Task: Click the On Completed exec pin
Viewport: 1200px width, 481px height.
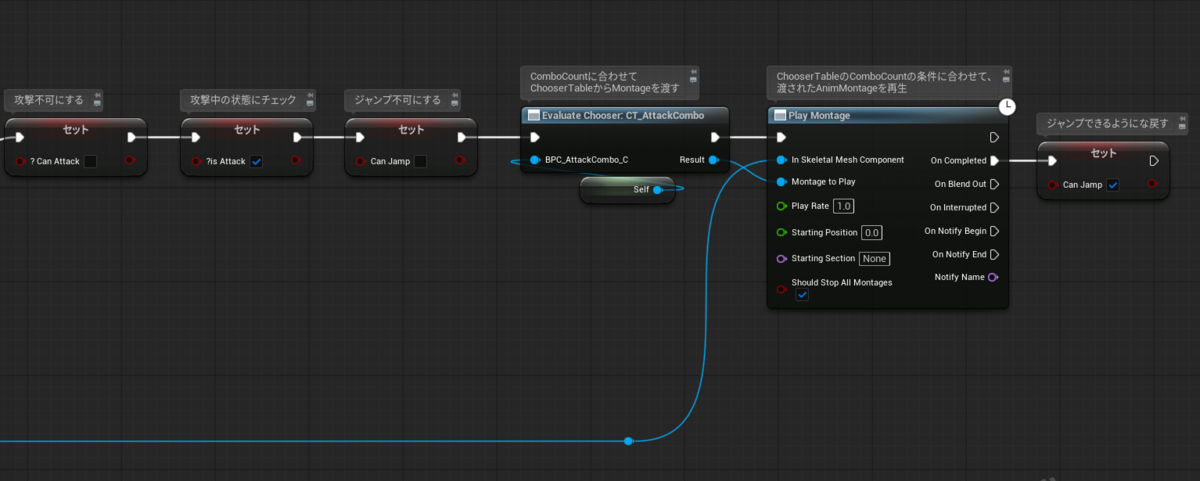Action: click(994, 160)
